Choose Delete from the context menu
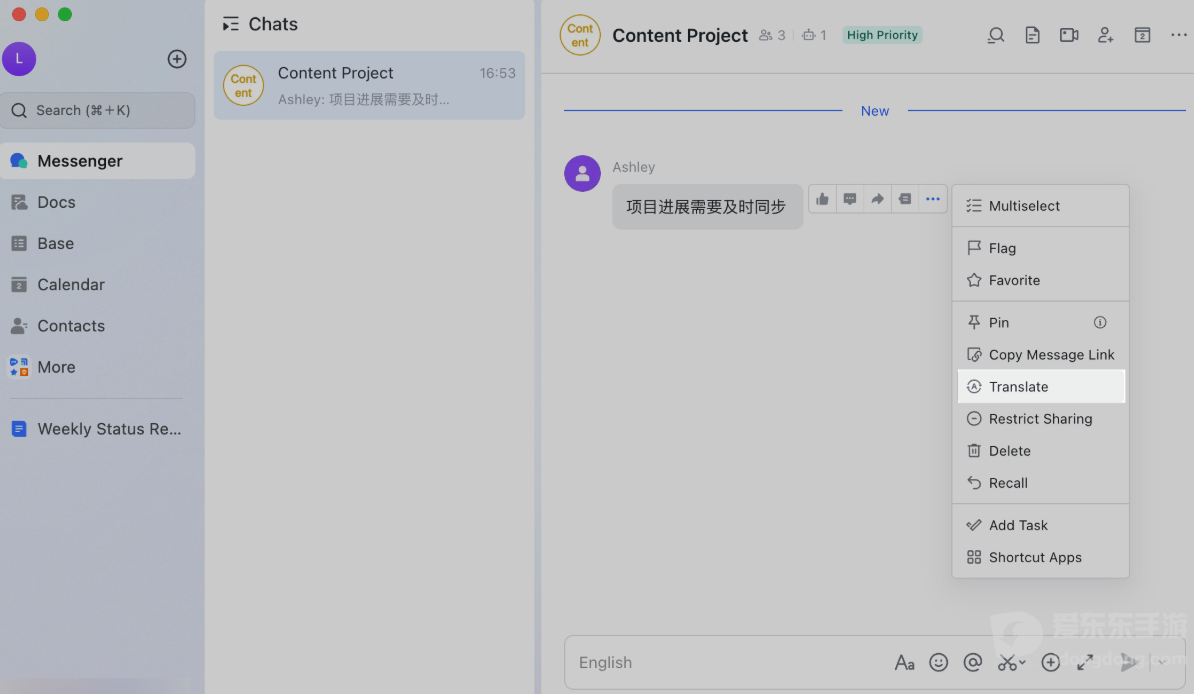The height and width of the screenshot is (694, 1194). tap(1041, 450)
